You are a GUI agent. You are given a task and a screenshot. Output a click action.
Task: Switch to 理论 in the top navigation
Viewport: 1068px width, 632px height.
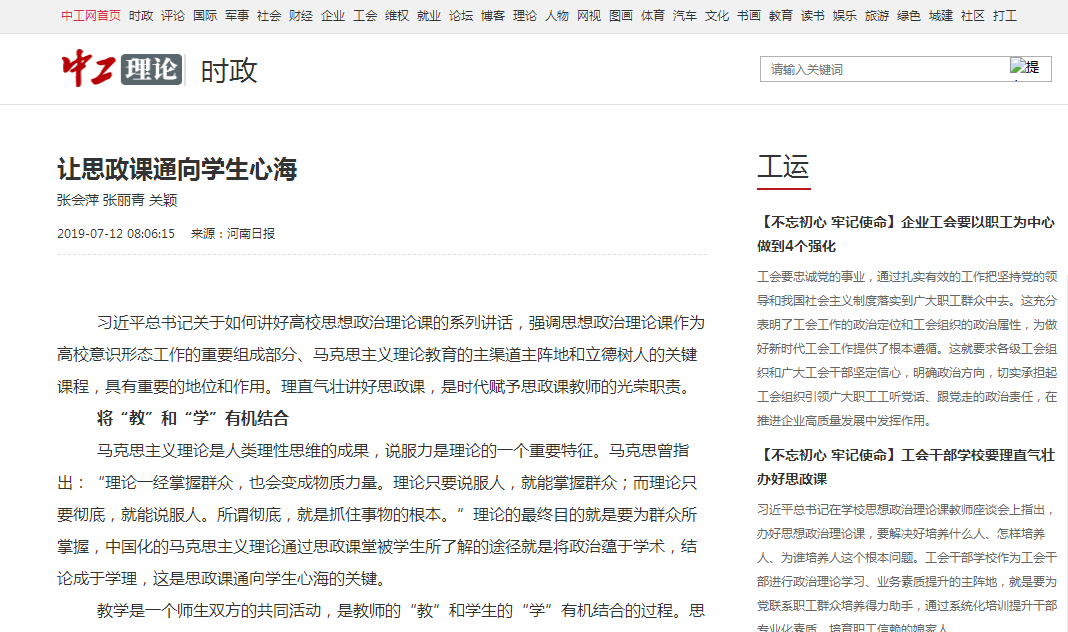[x=525, y=16]
